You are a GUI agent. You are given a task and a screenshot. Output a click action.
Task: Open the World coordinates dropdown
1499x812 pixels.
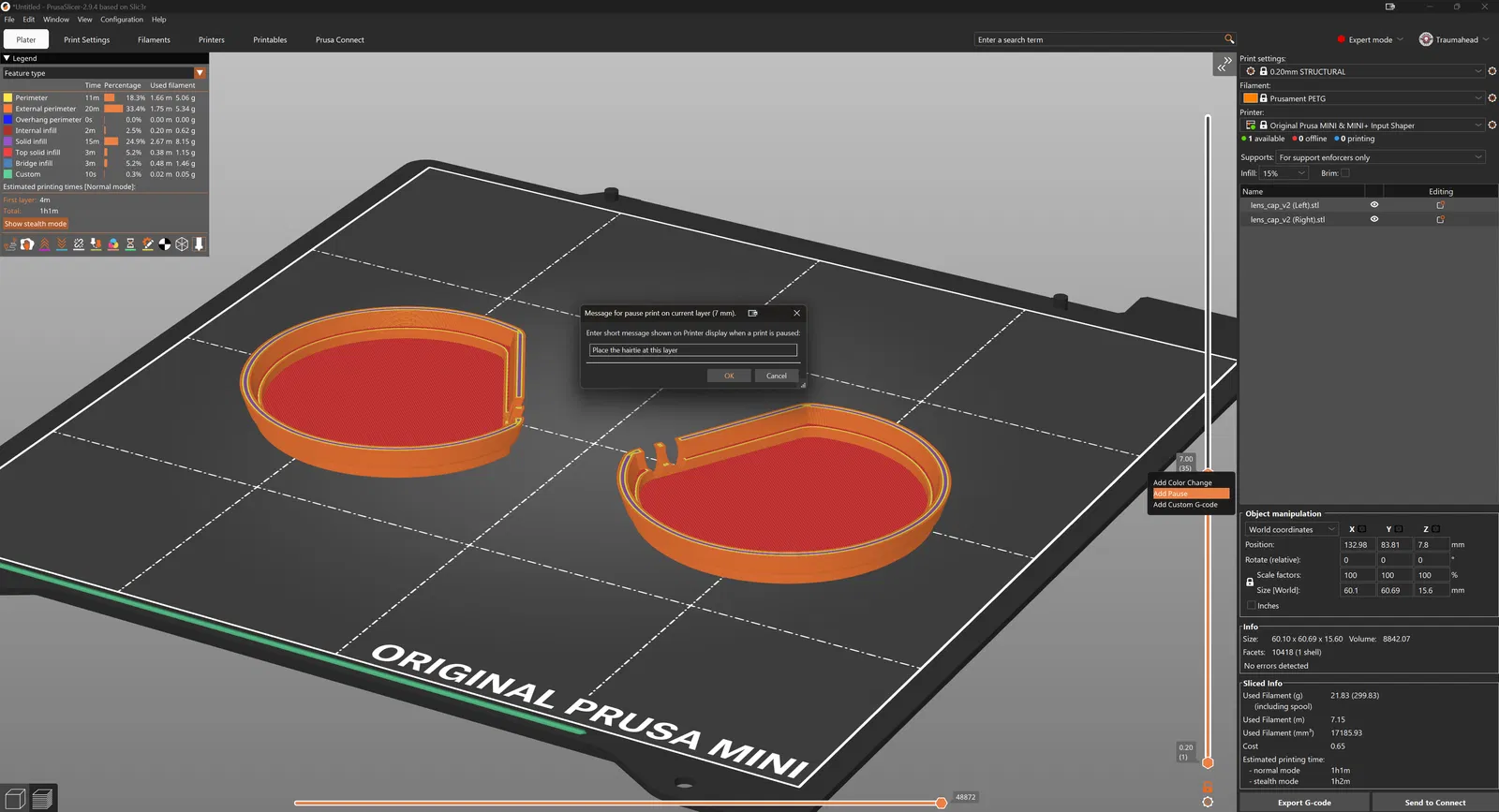[x=1292, y=529]
